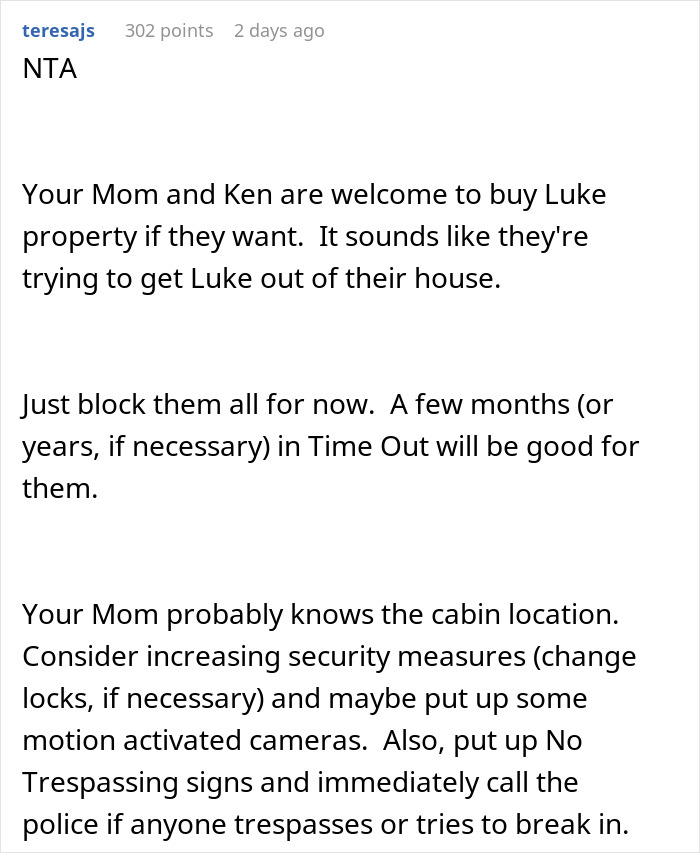Select the line Trespassing signs and immediately

click(300, 783)
